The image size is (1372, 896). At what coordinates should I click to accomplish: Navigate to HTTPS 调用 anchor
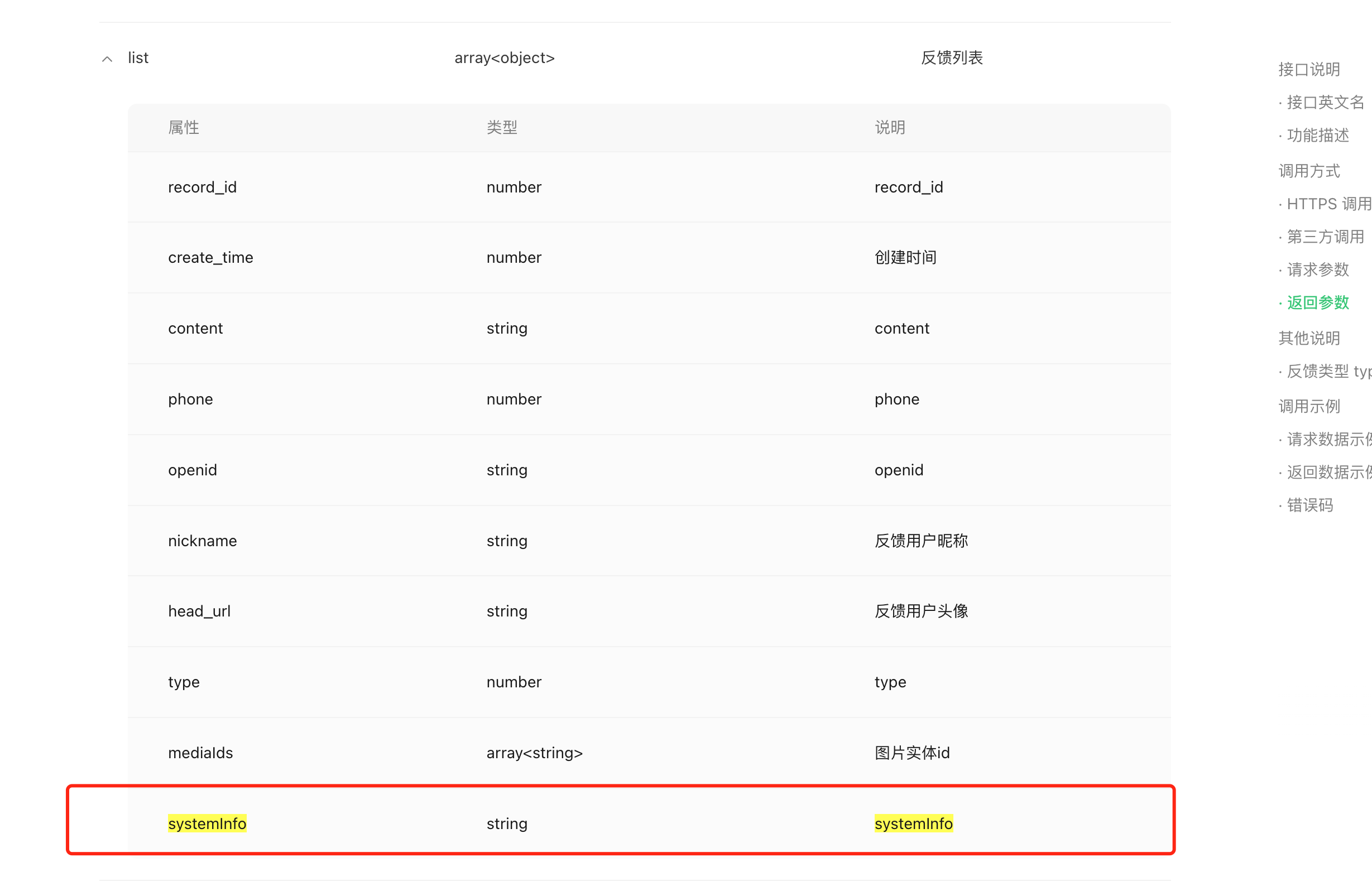(1327, 204)
